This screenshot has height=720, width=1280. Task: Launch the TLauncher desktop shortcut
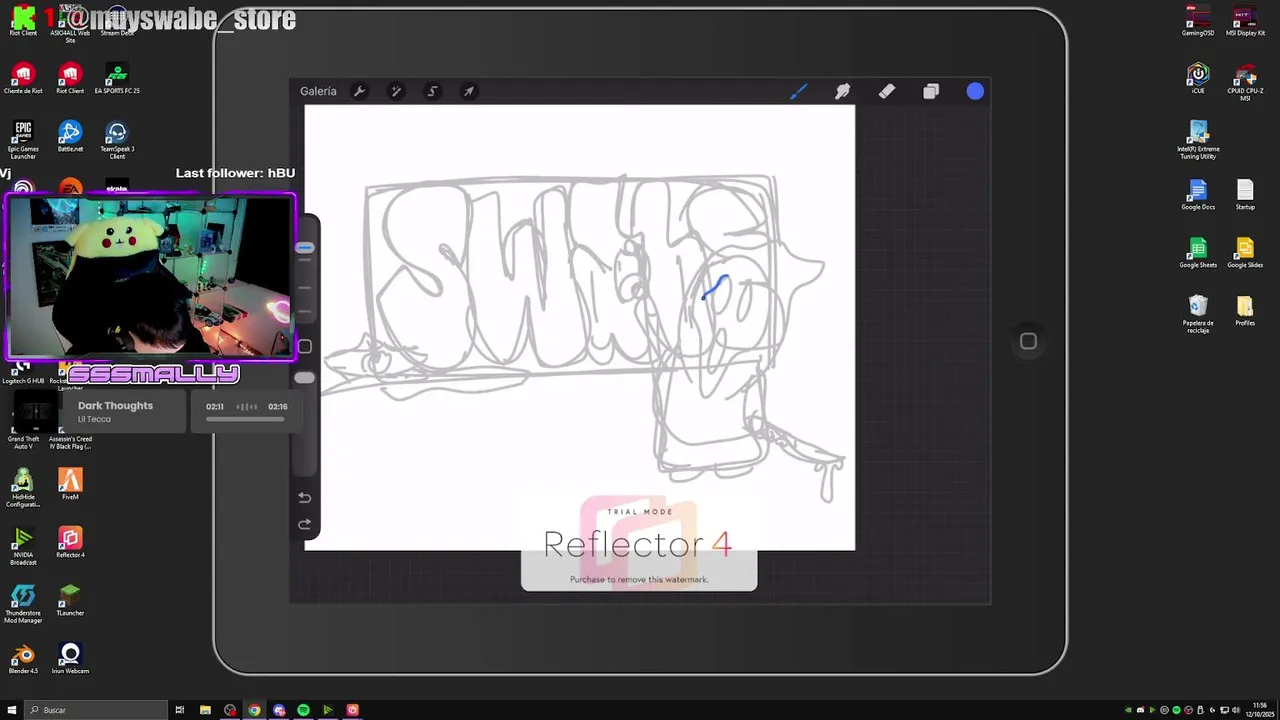click(x=70, y=601)
